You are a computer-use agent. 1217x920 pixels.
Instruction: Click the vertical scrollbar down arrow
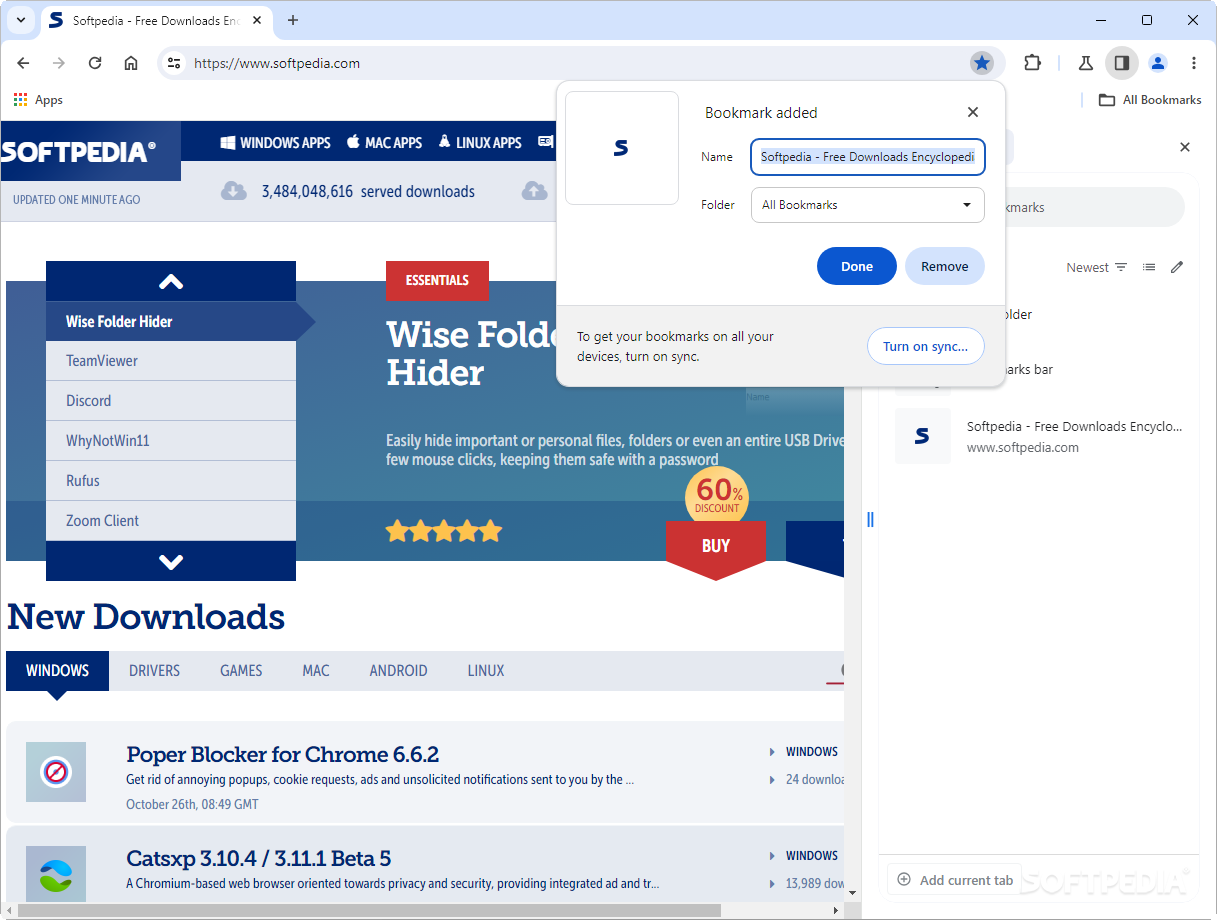coord(853,893)
